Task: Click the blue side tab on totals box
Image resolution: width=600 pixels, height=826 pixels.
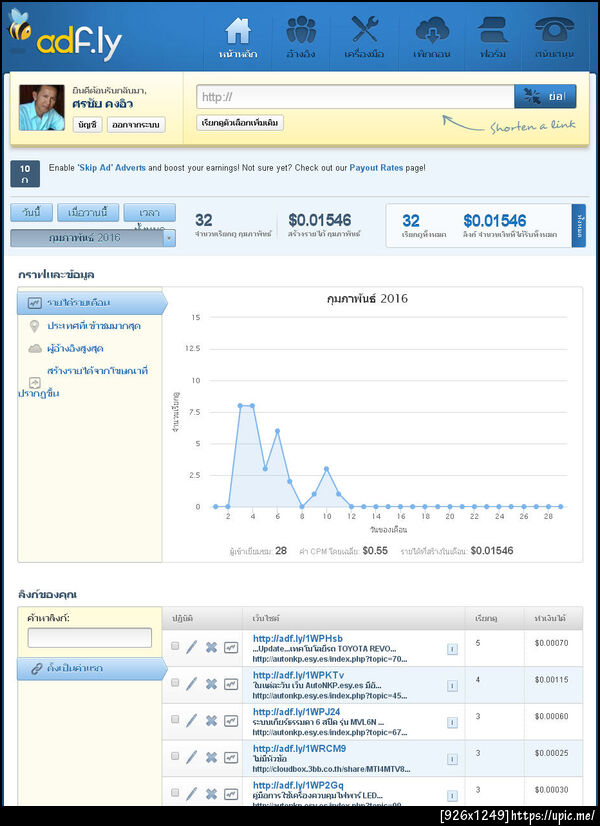Action: point(578,225)
